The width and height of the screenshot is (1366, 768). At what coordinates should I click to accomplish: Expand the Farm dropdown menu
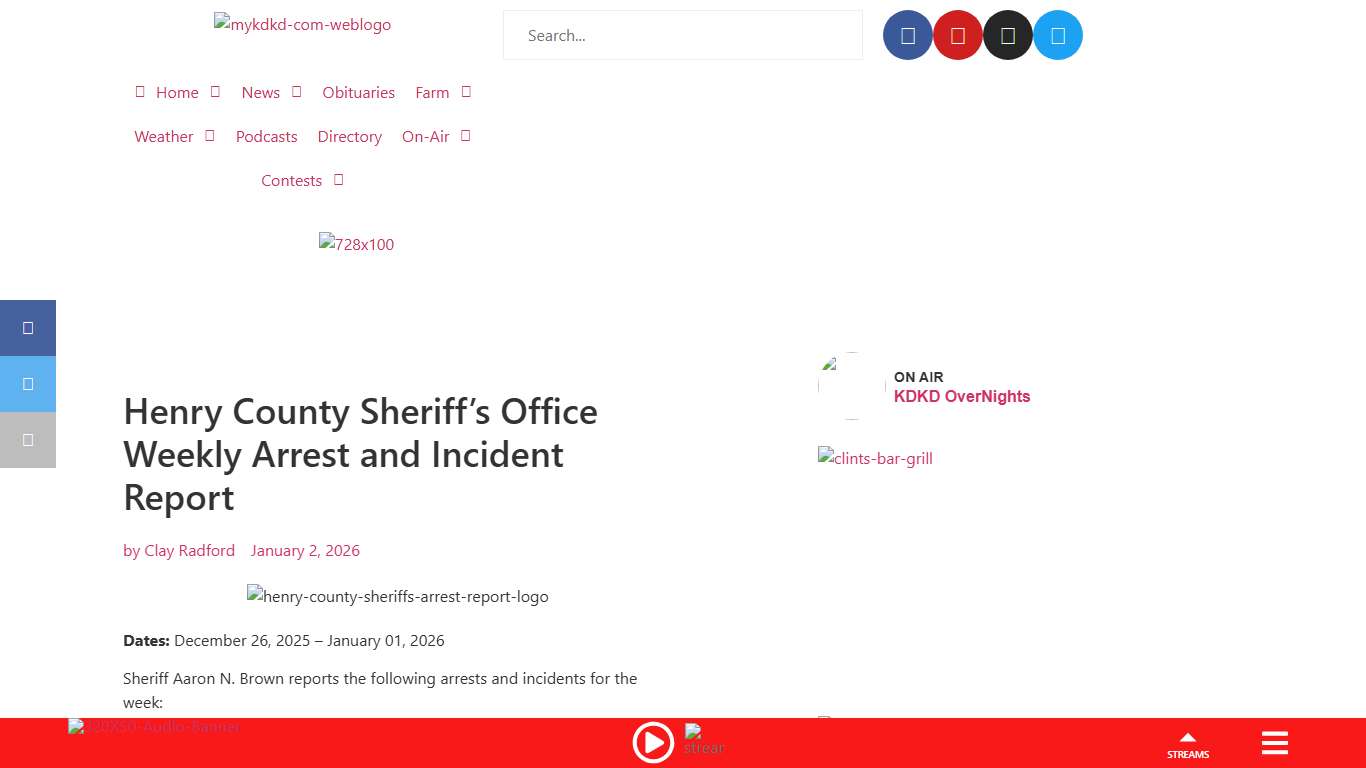pos(432,92)
